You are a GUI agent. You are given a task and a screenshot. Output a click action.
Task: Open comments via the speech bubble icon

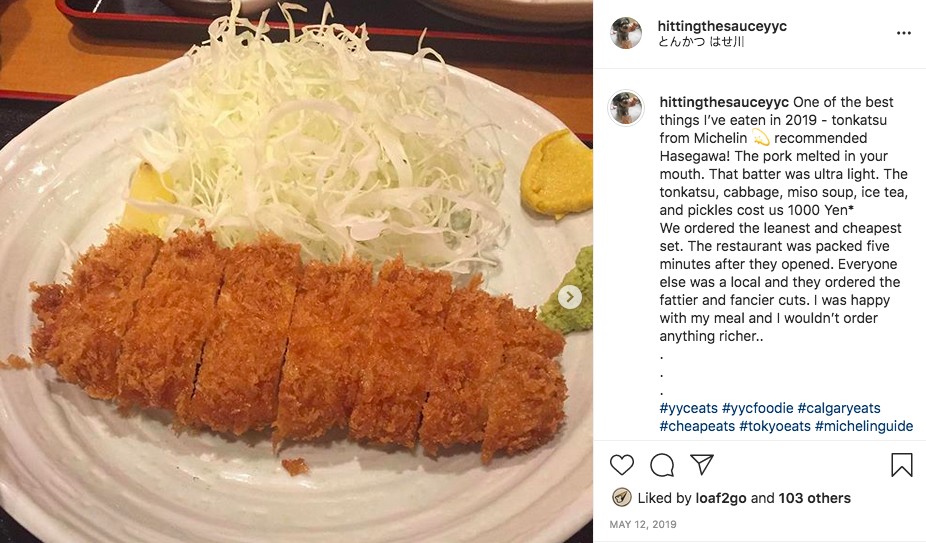pos(662,465)
